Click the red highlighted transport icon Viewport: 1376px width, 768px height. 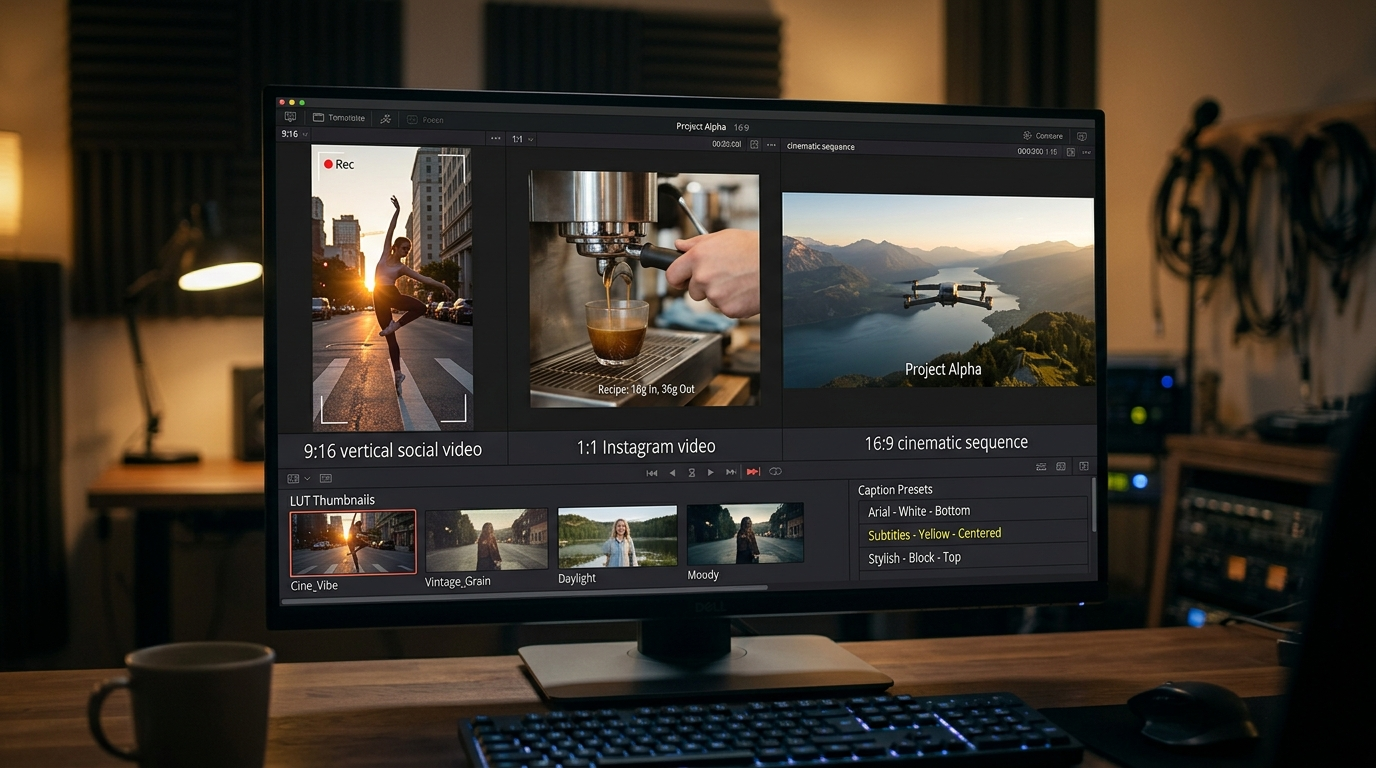tap(754, 471)
